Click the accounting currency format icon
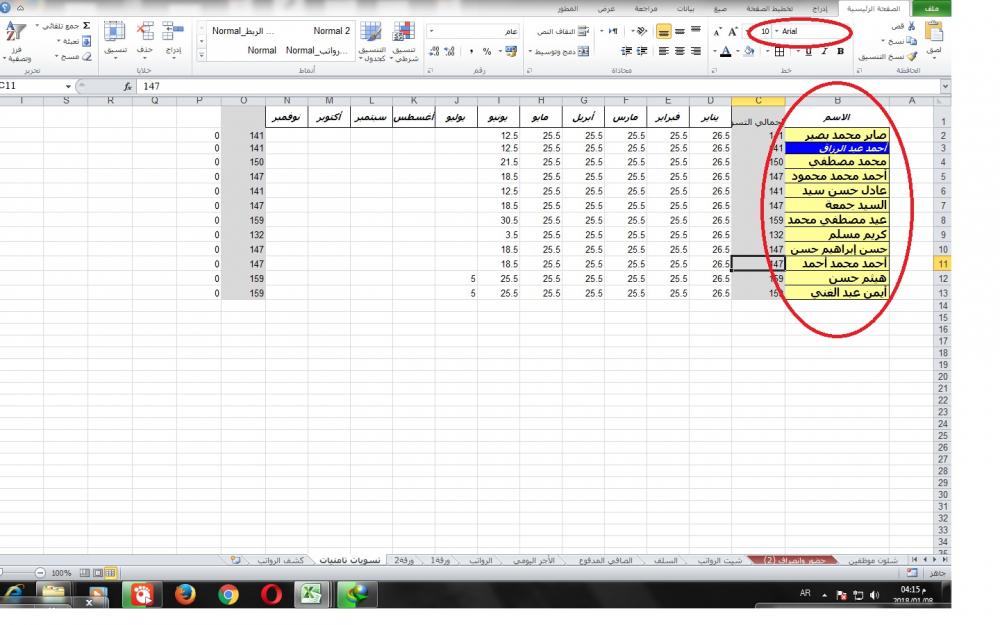Viewport: 1000px width, 625px height. (x=511, y=51)
